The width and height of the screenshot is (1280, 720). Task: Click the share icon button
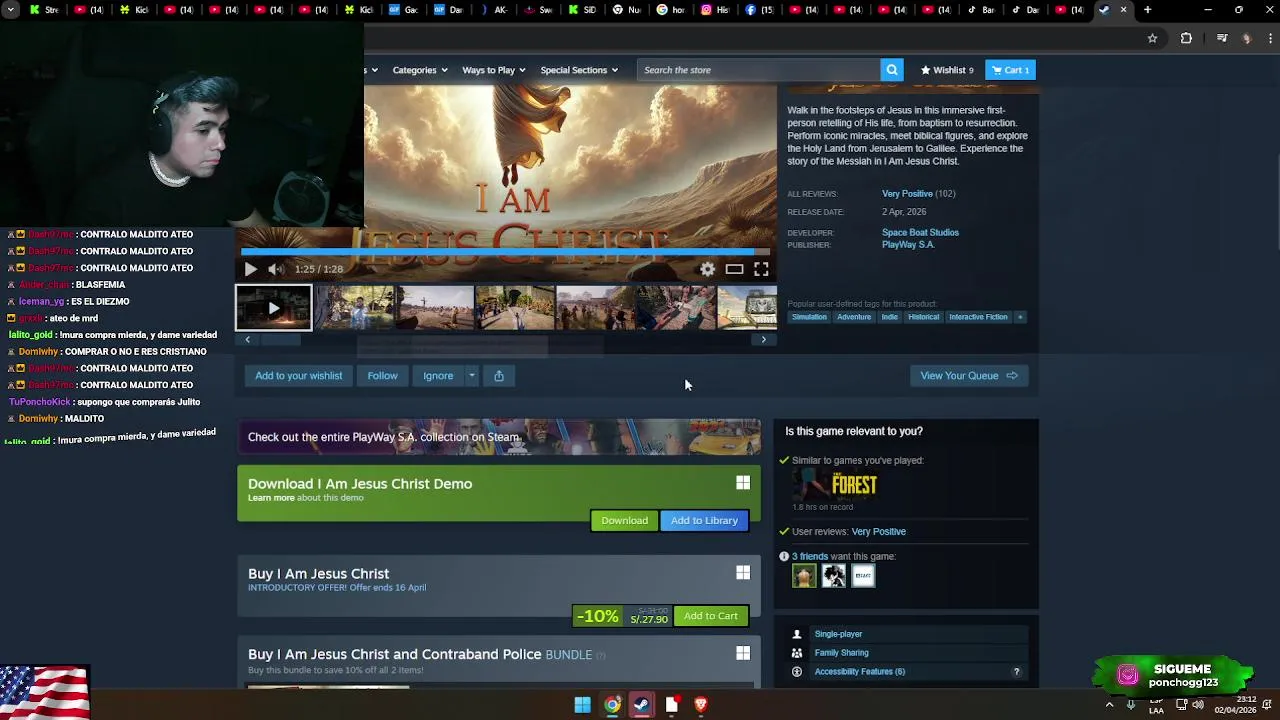click(499, 376)
